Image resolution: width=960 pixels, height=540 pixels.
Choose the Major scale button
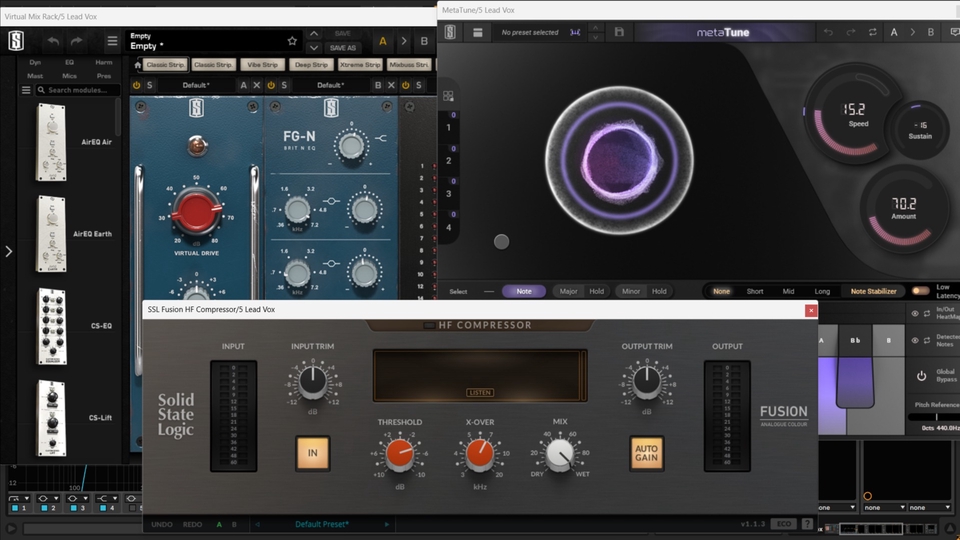pyautogui.click(x=568, y=291)
